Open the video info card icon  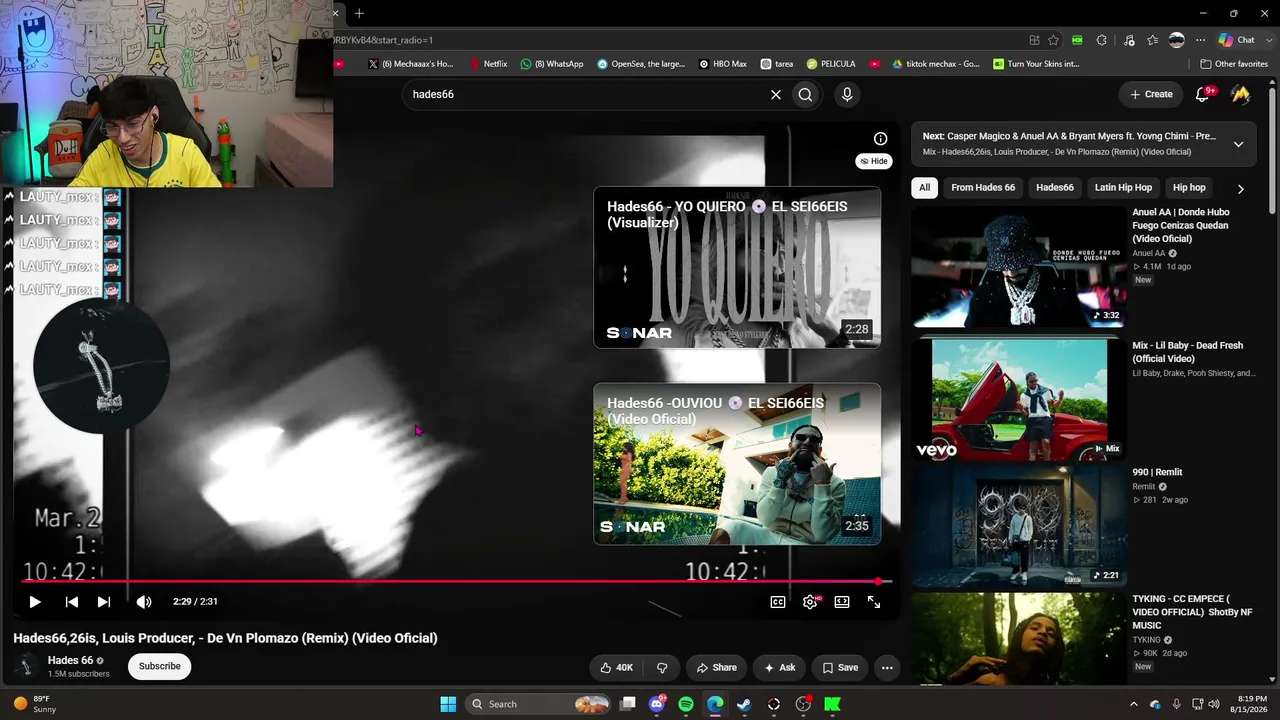[880, 139]
